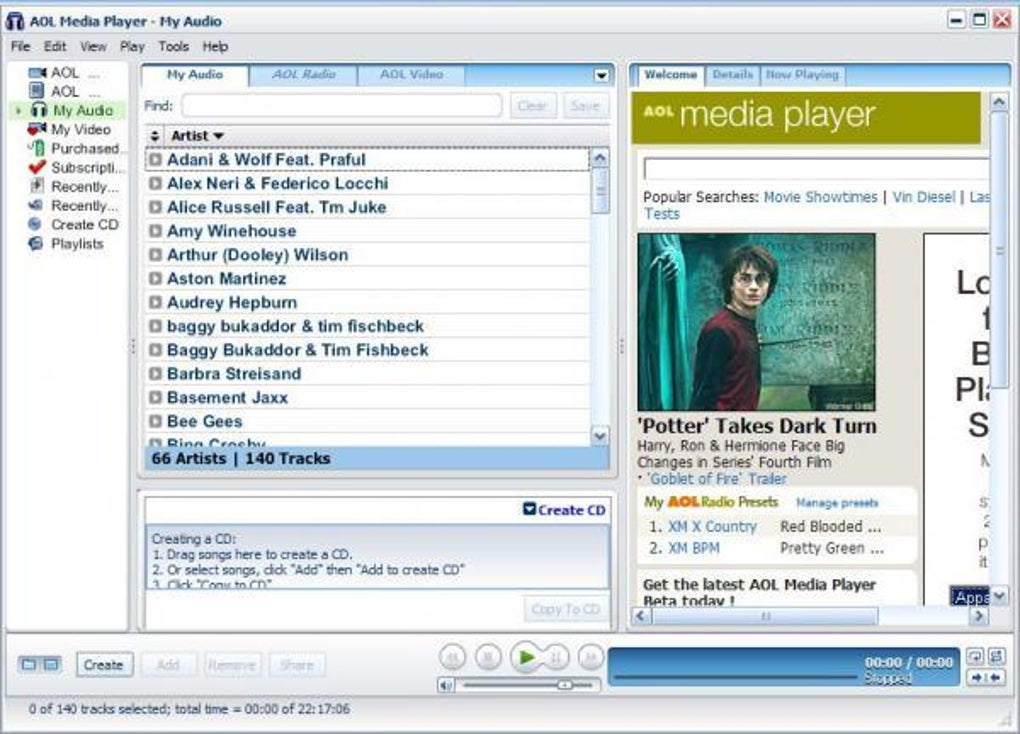Viewport: 1020px width, 734px height.
Task: Click the Create button
Action: 103,665
